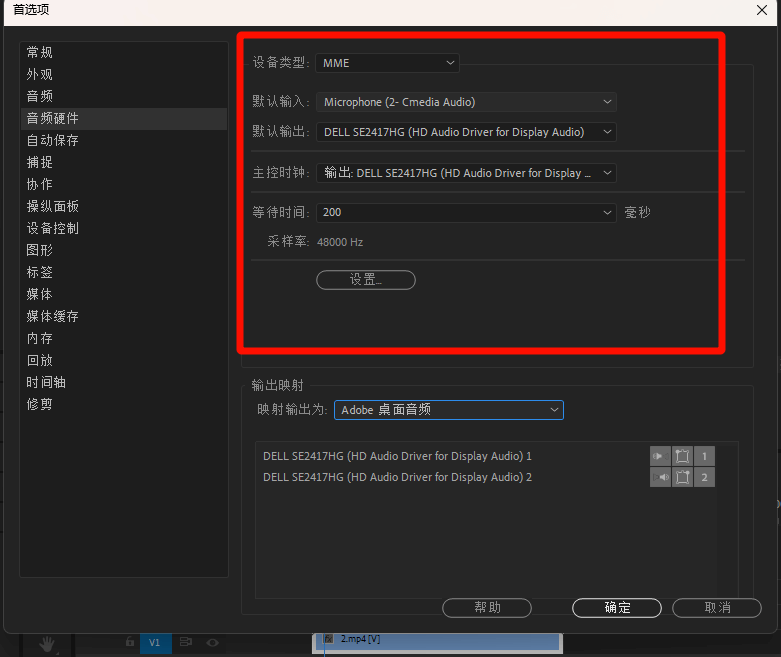781x657 pixels.
Task: Click right speaker icon for DELL output 2
Action: tap(659, 477)
